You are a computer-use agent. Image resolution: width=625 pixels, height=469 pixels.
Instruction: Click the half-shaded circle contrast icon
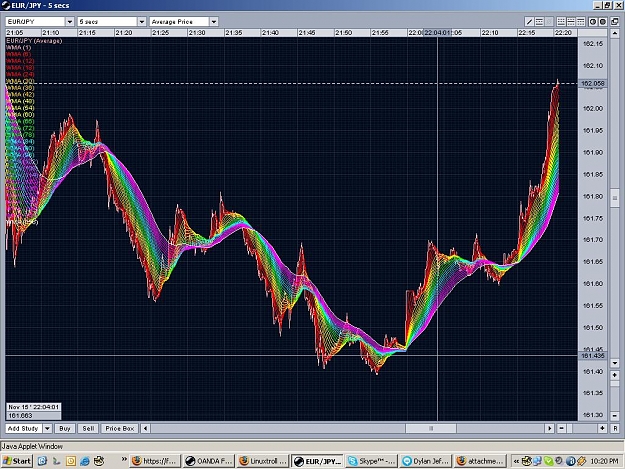click(x=593, y=22)
